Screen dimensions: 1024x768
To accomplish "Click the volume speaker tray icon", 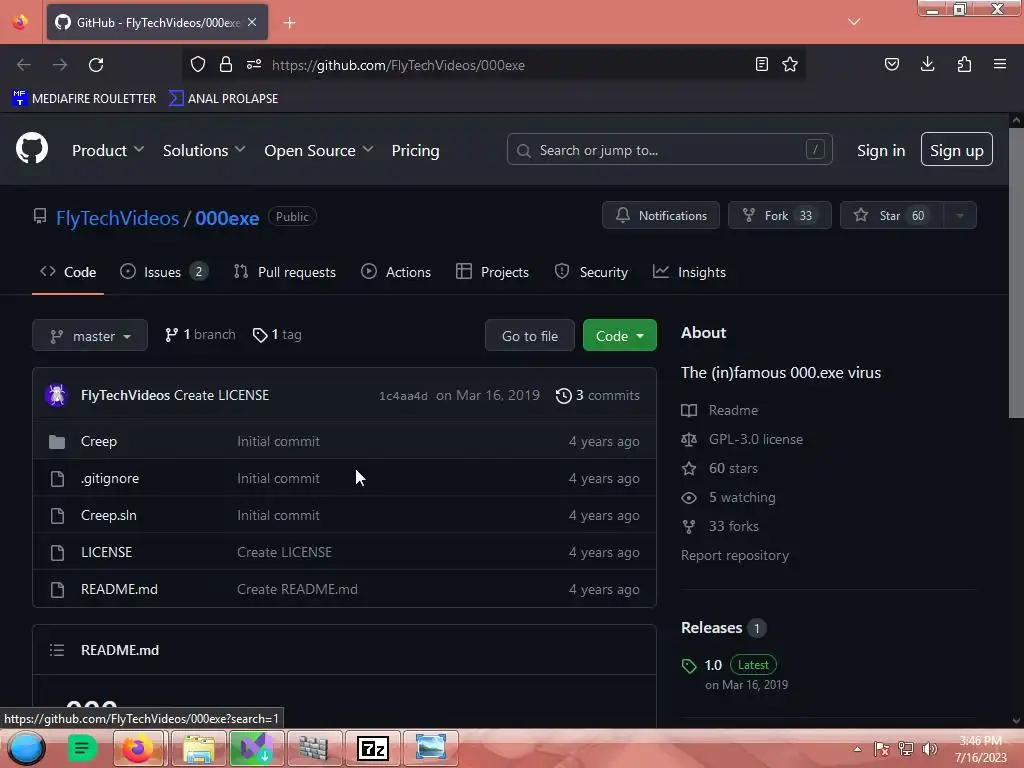I will (930, 749).
